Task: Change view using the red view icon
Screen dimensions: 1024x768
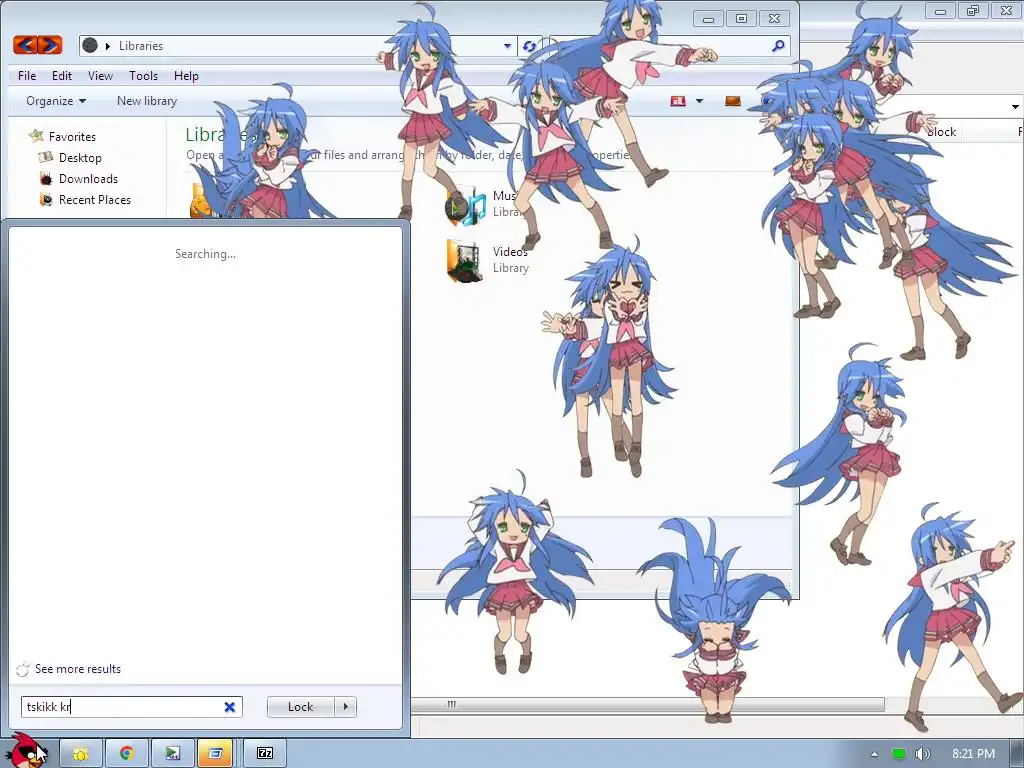Action: coord(678,101)
